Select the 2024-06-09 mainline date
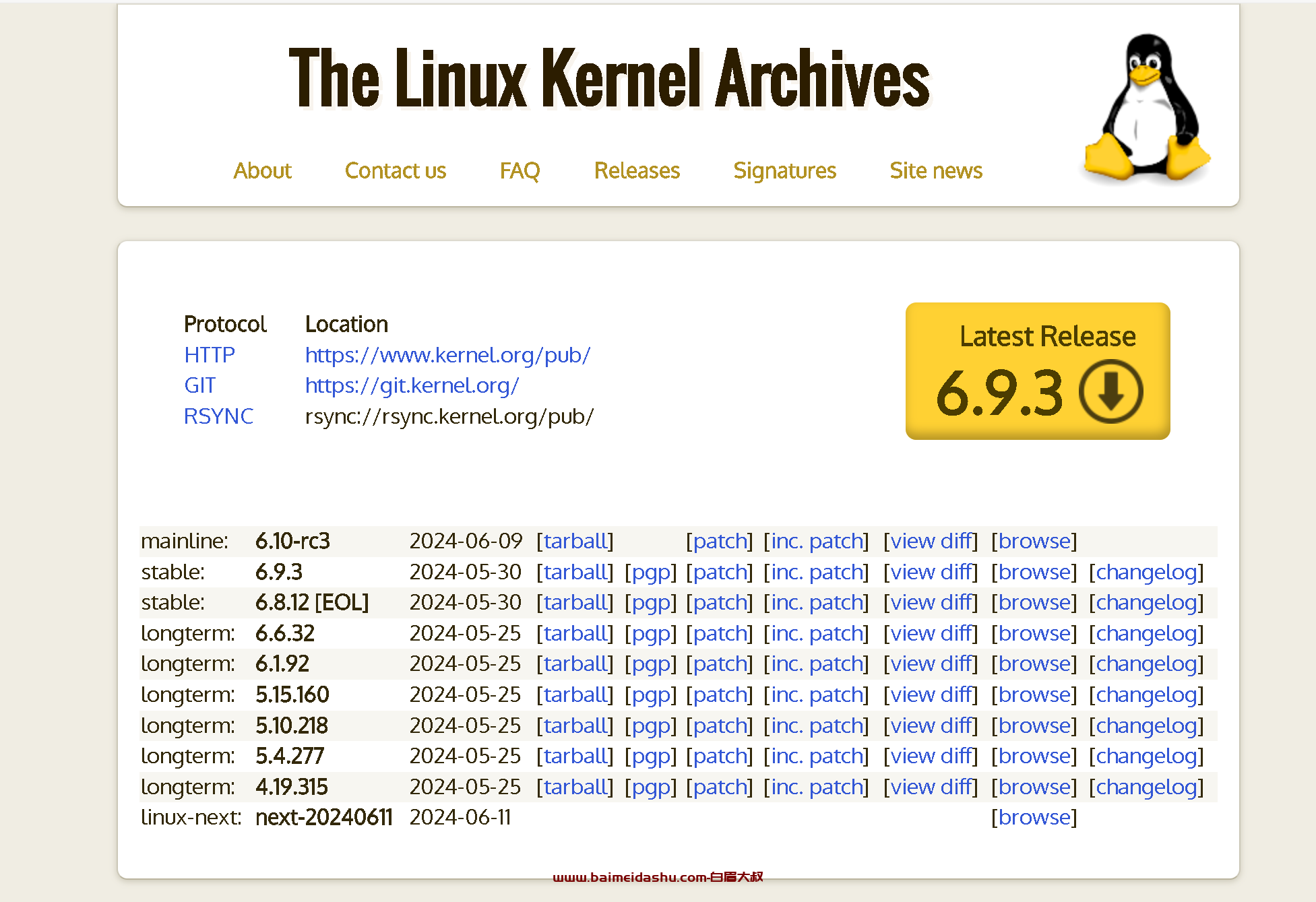Viewport: 1316px width, 902px height. [x=466, y=541]
